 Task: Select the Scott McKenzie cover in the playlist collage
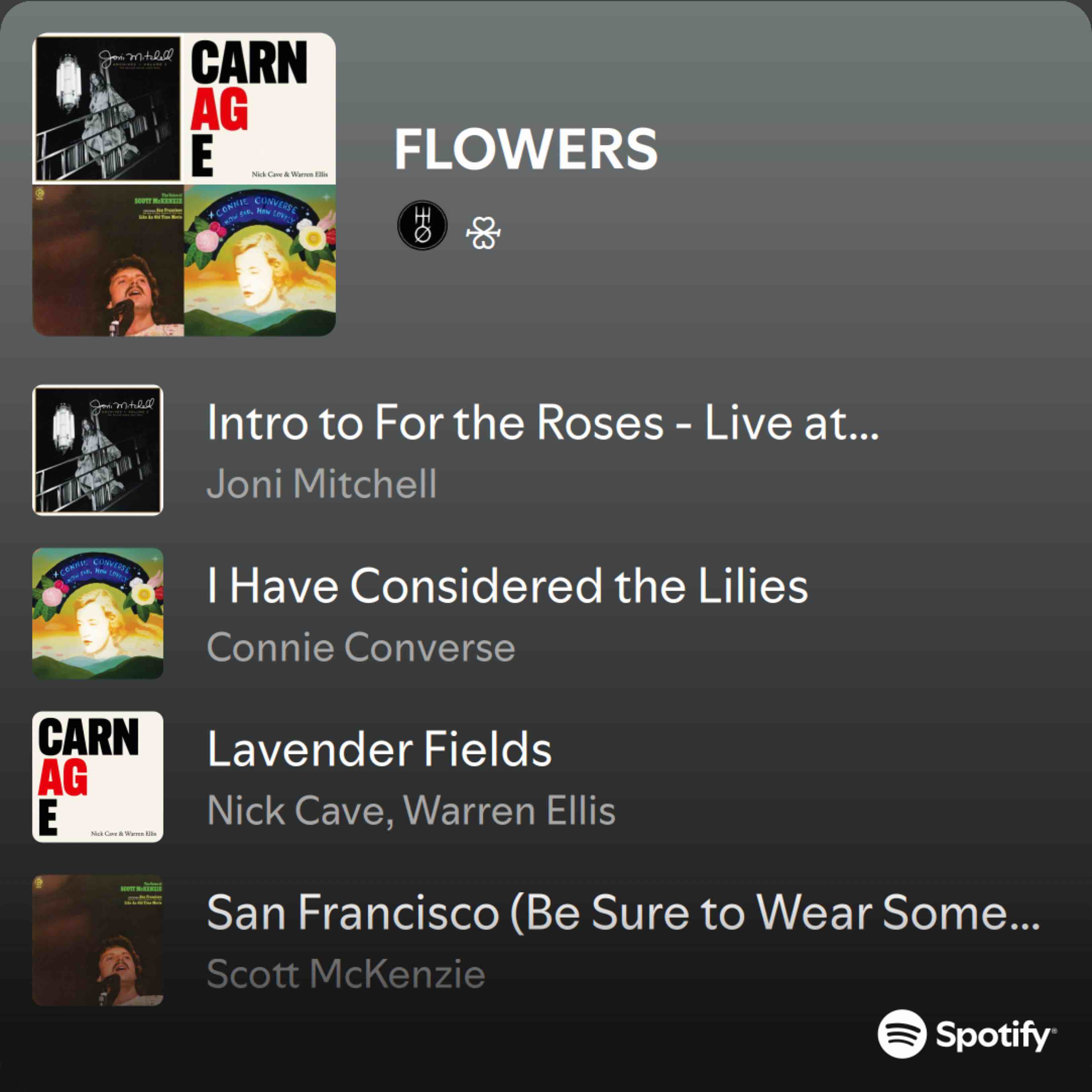click(x=108, y=260)
